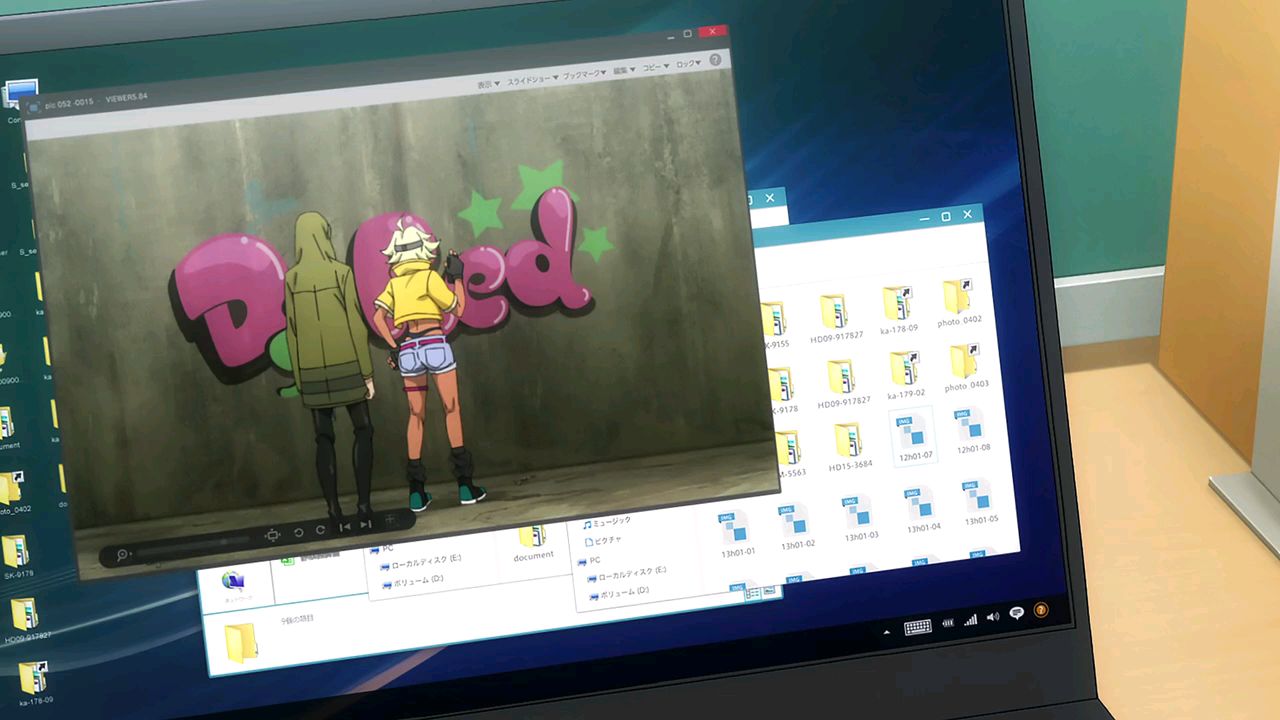Select HD09-917827 folder beside ka-178-09
Image resolution: width=1280 pixels, height=720 pixels.
coord(835,317)
